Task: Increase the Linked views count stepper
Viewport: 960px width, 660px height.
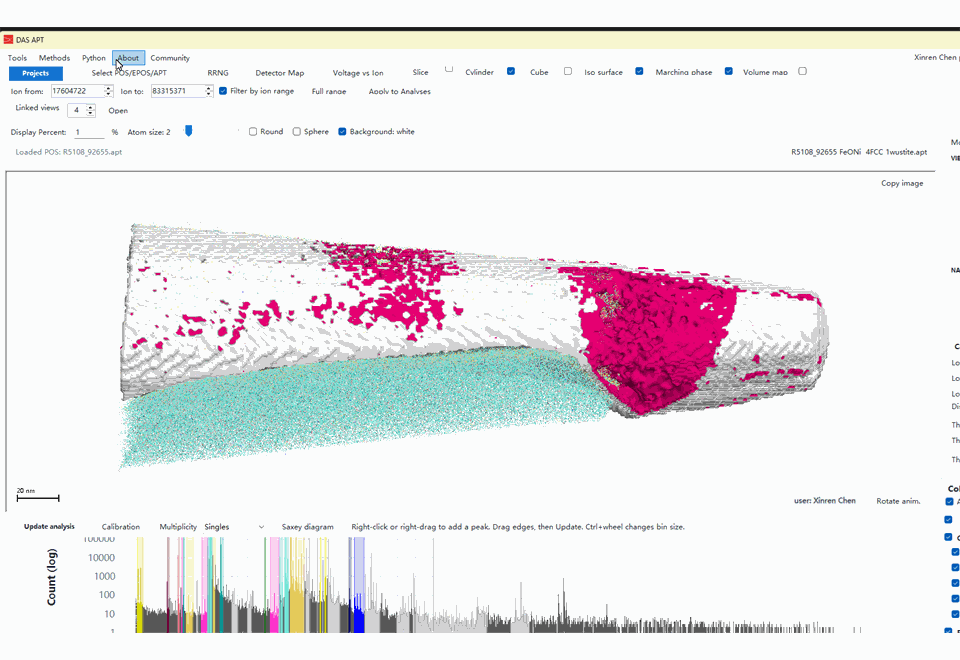Action: tap(91, 107)
